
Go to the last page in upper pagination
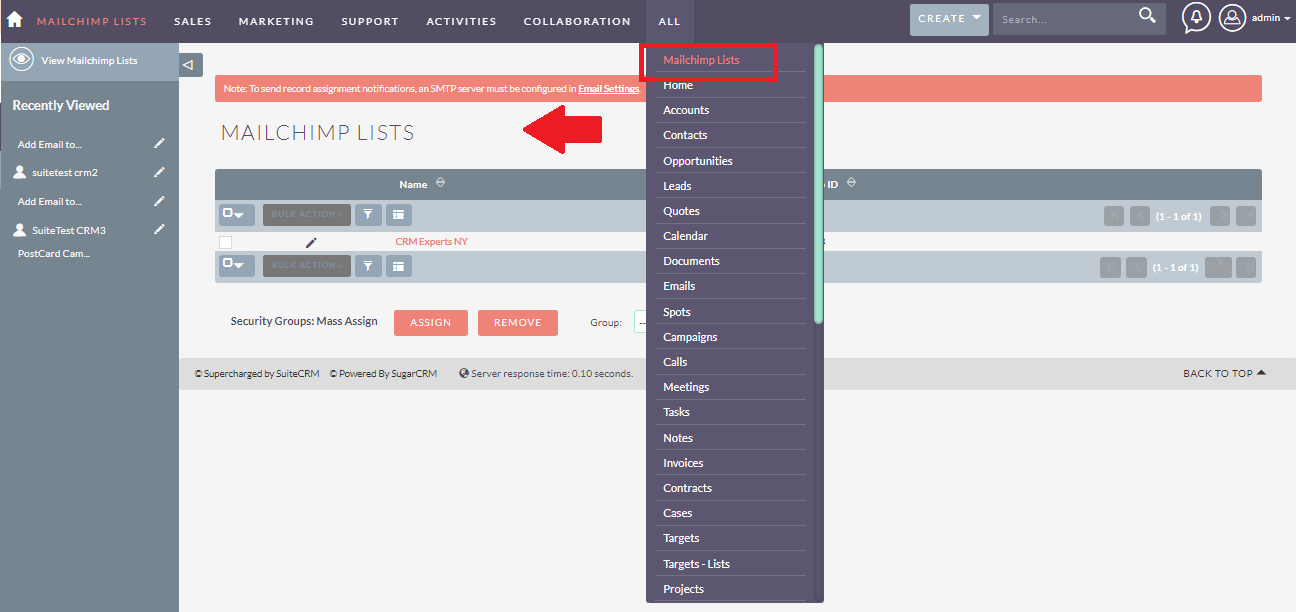coord(1246,216)
